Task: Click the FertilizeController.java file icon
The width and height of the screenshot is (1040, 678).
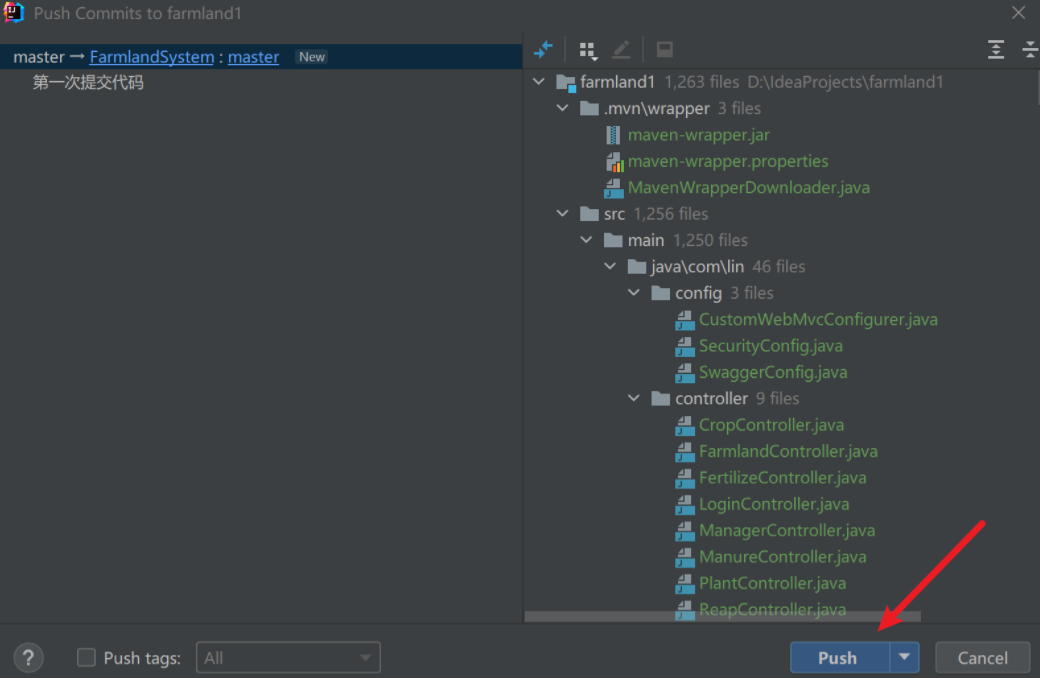Action: pyautogui.click(x=684, y=478)
